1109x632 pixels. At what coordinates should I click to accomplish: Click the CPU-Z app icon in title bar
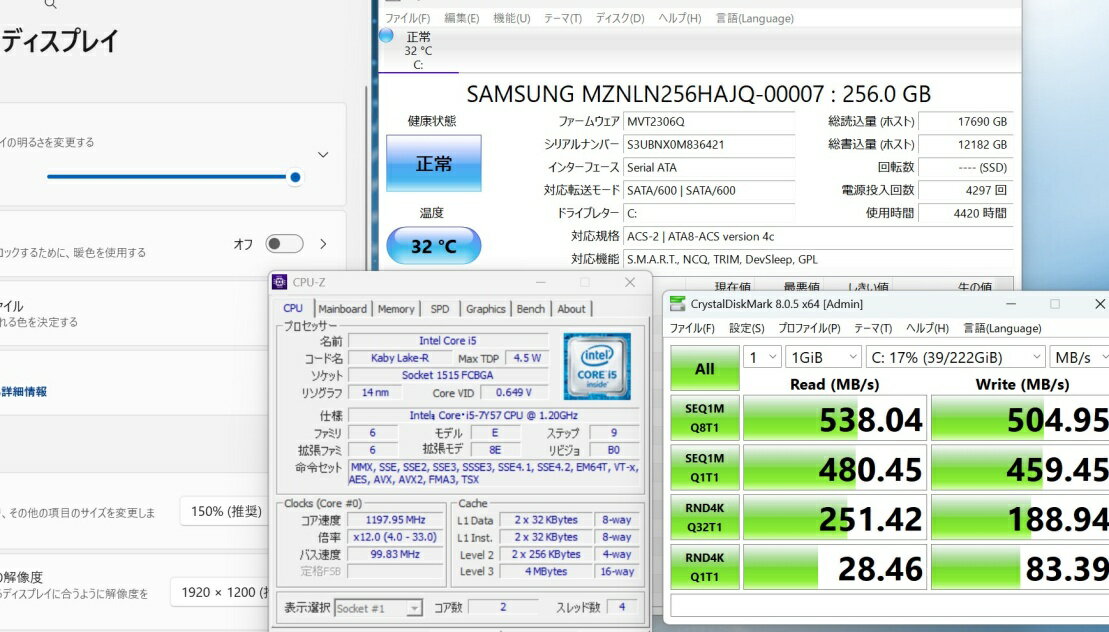pyautogui.click(x=280, y=282)
